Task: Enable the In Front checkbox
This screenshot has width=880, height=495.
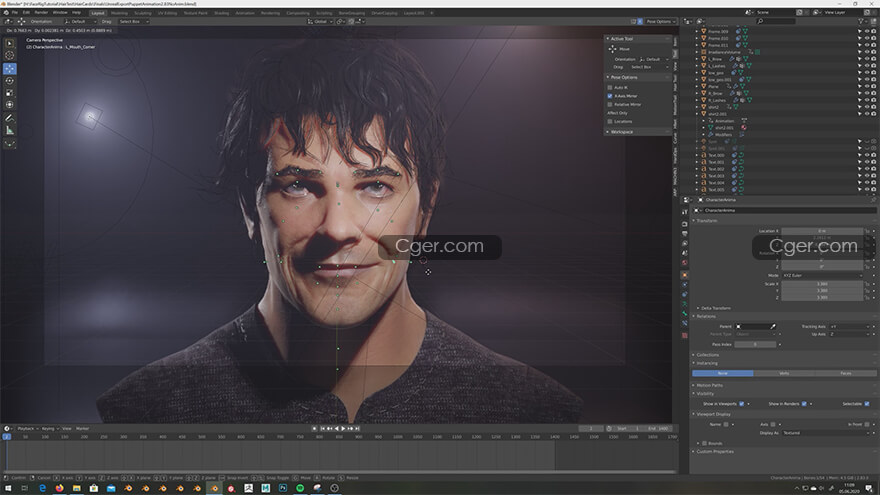Action: 867,424
